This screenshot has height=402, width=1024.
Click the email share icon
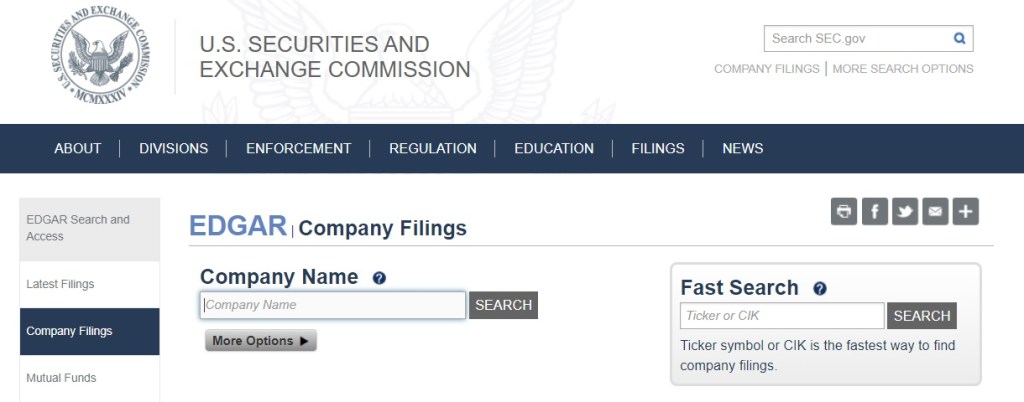(x=935, y=211)
